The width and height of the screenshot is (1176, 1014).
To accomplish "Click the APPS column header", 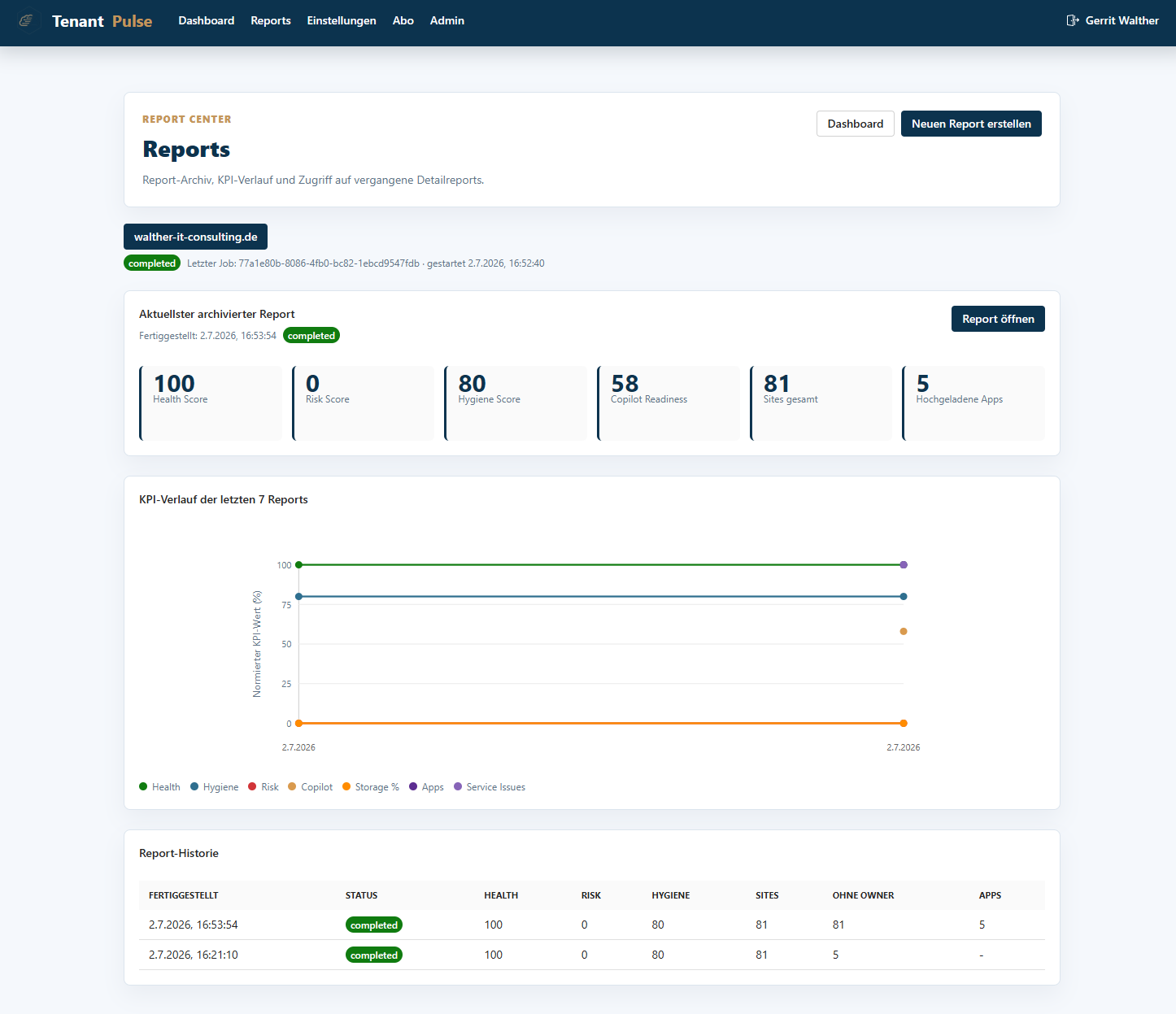I will 990,895.
